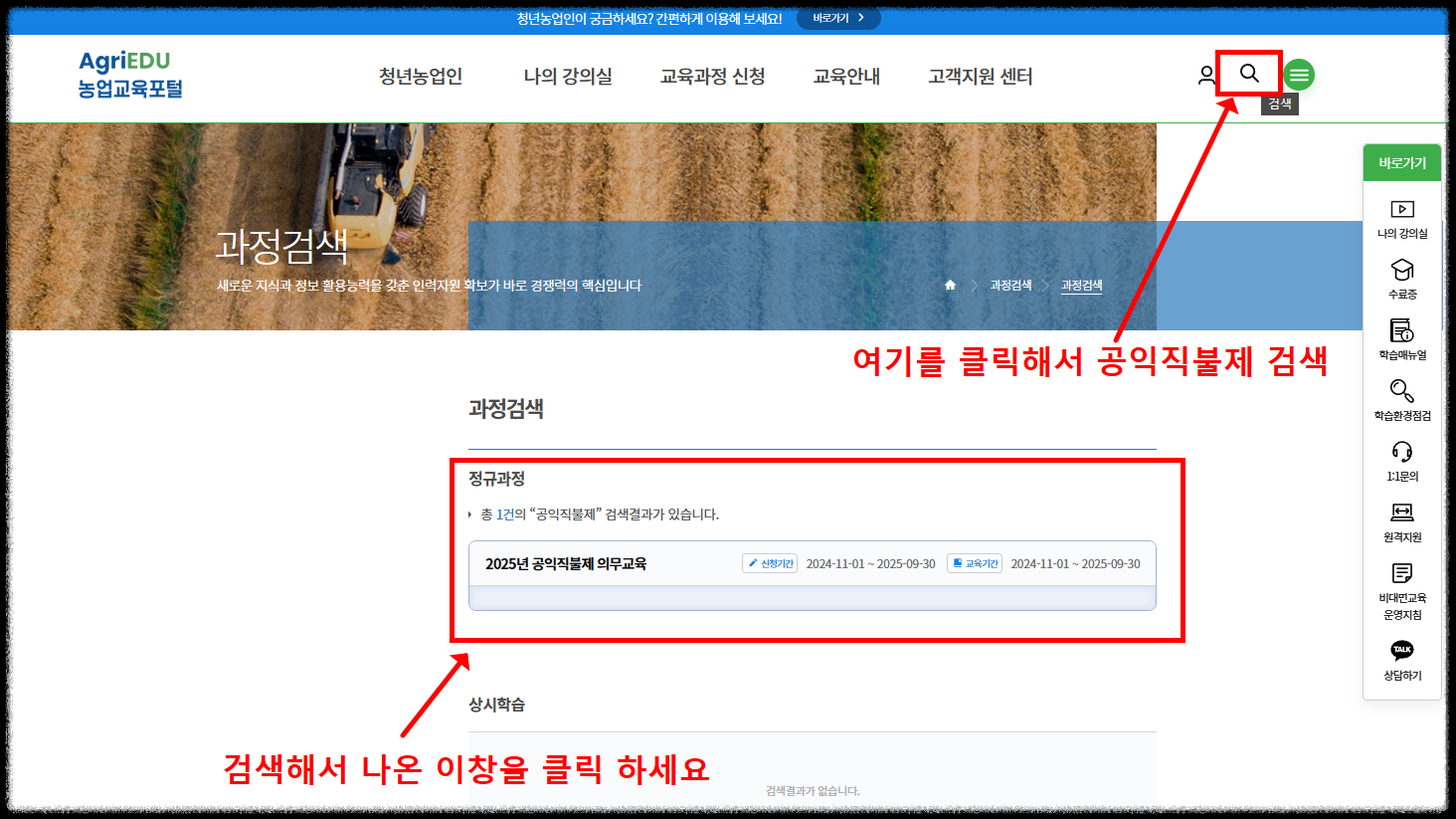Screen dimensions: 1456x819
Task: Open the 교육안내 navigation menu
Action: click(846, 76)
